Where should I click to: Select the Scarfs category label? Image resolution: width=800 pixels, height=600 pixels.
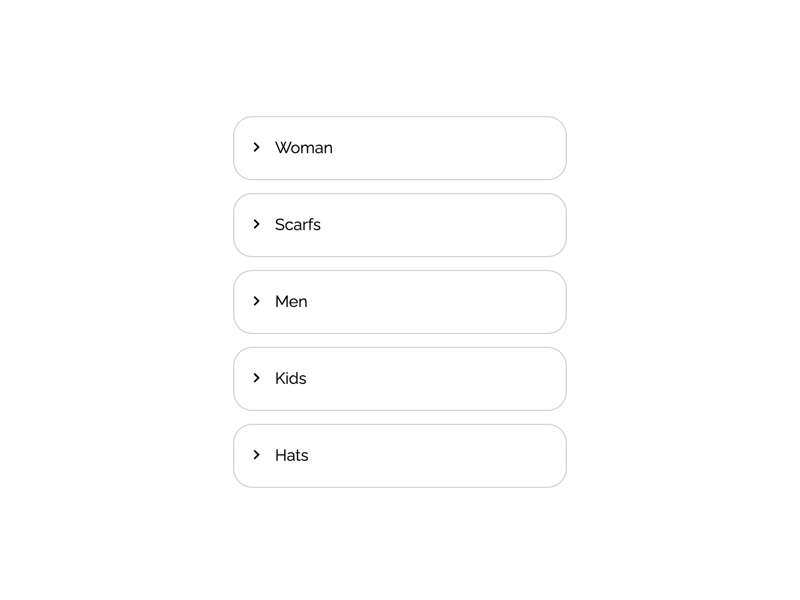(298, 225)
